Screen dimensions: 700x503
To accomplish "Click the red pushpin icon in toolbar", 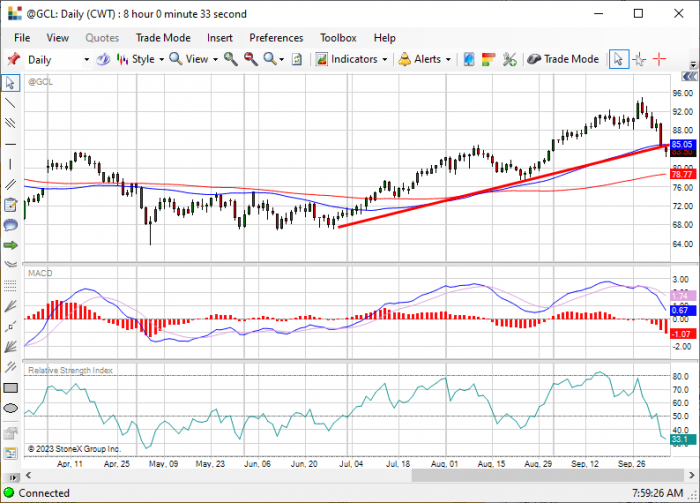I will [13, 59].
